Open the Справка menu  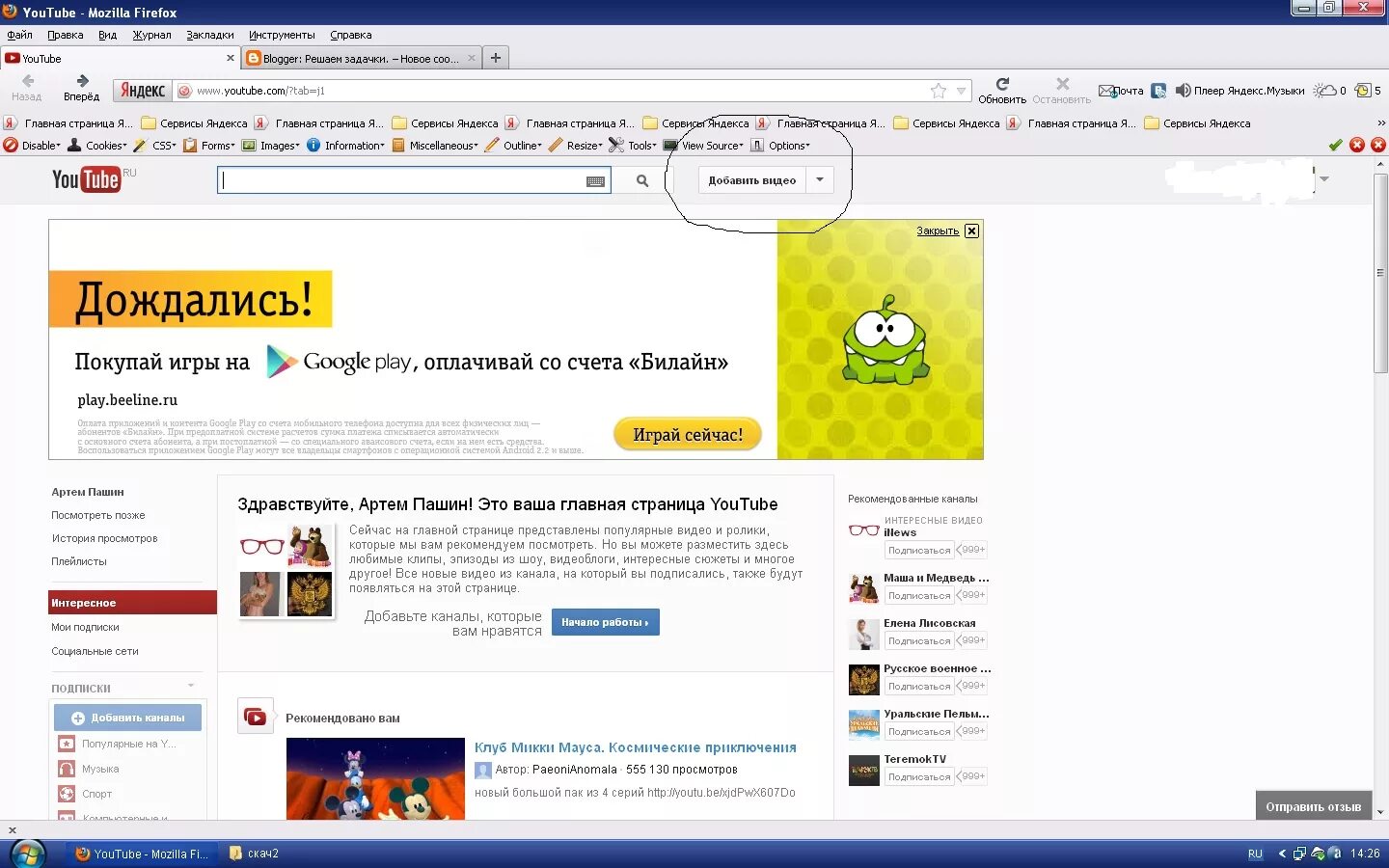click(x=350, y=35)
